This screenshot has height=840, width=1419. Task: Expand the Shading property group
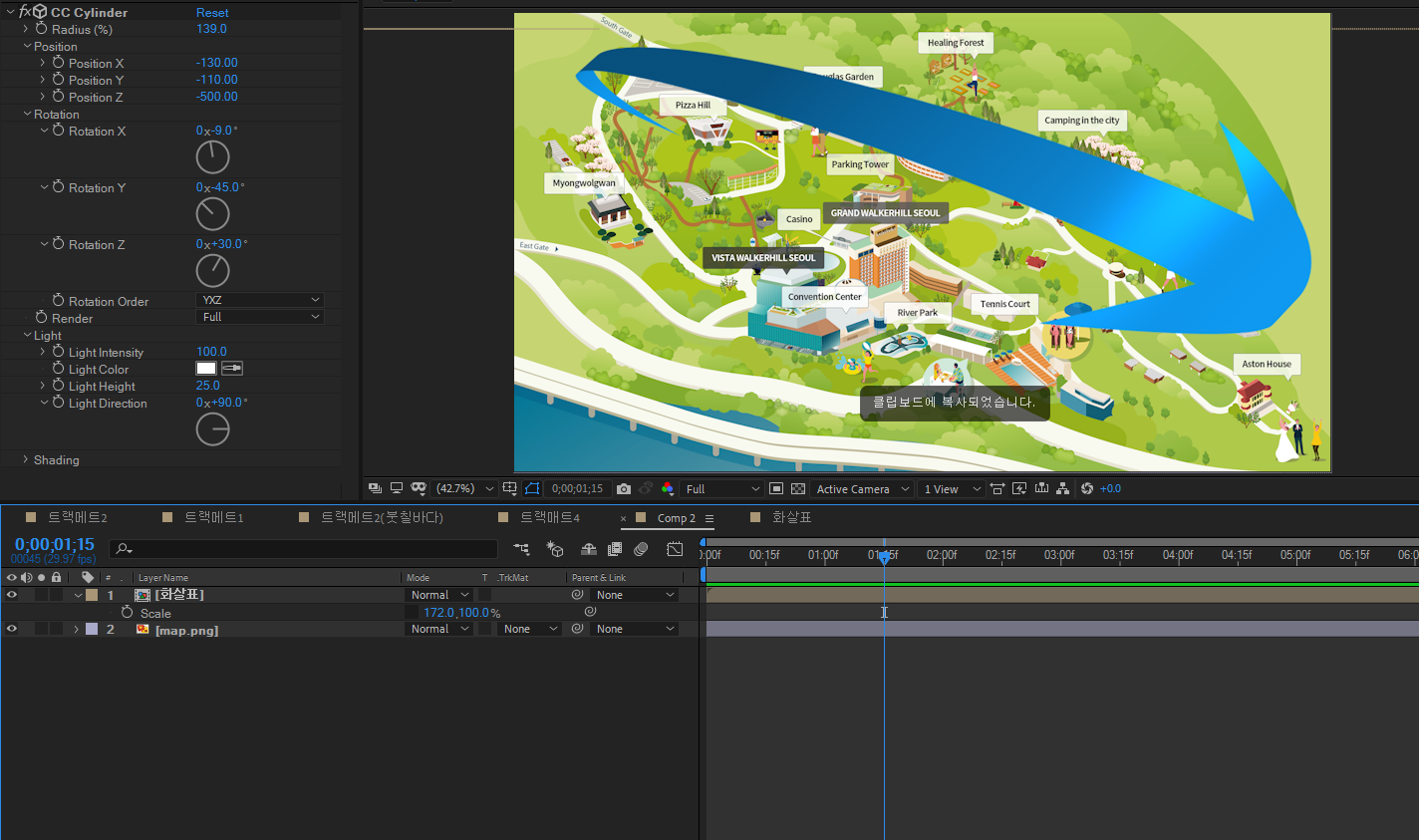[26, 459]
